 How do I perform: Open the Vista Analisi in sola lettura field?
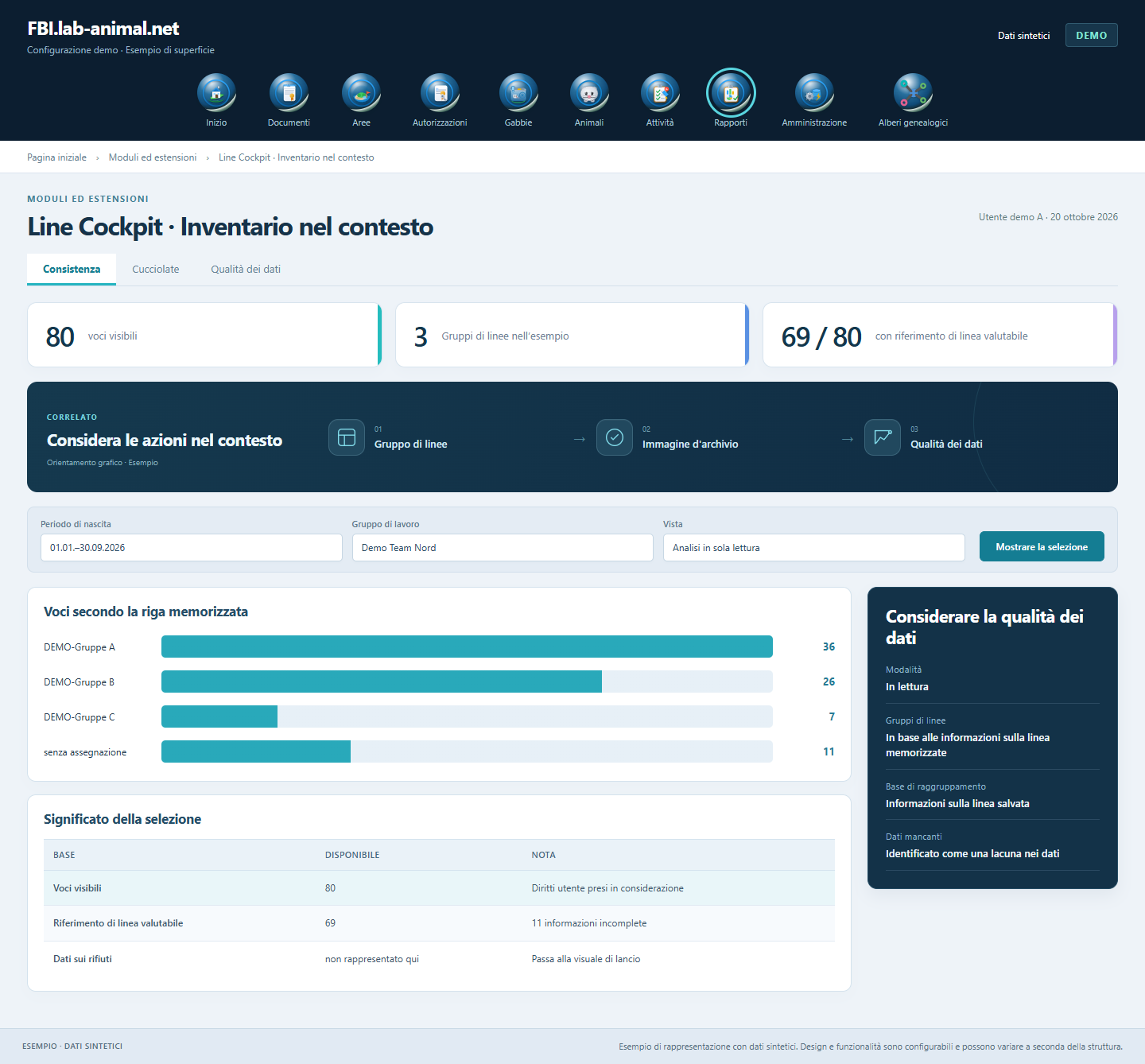[x=814, y=547]
